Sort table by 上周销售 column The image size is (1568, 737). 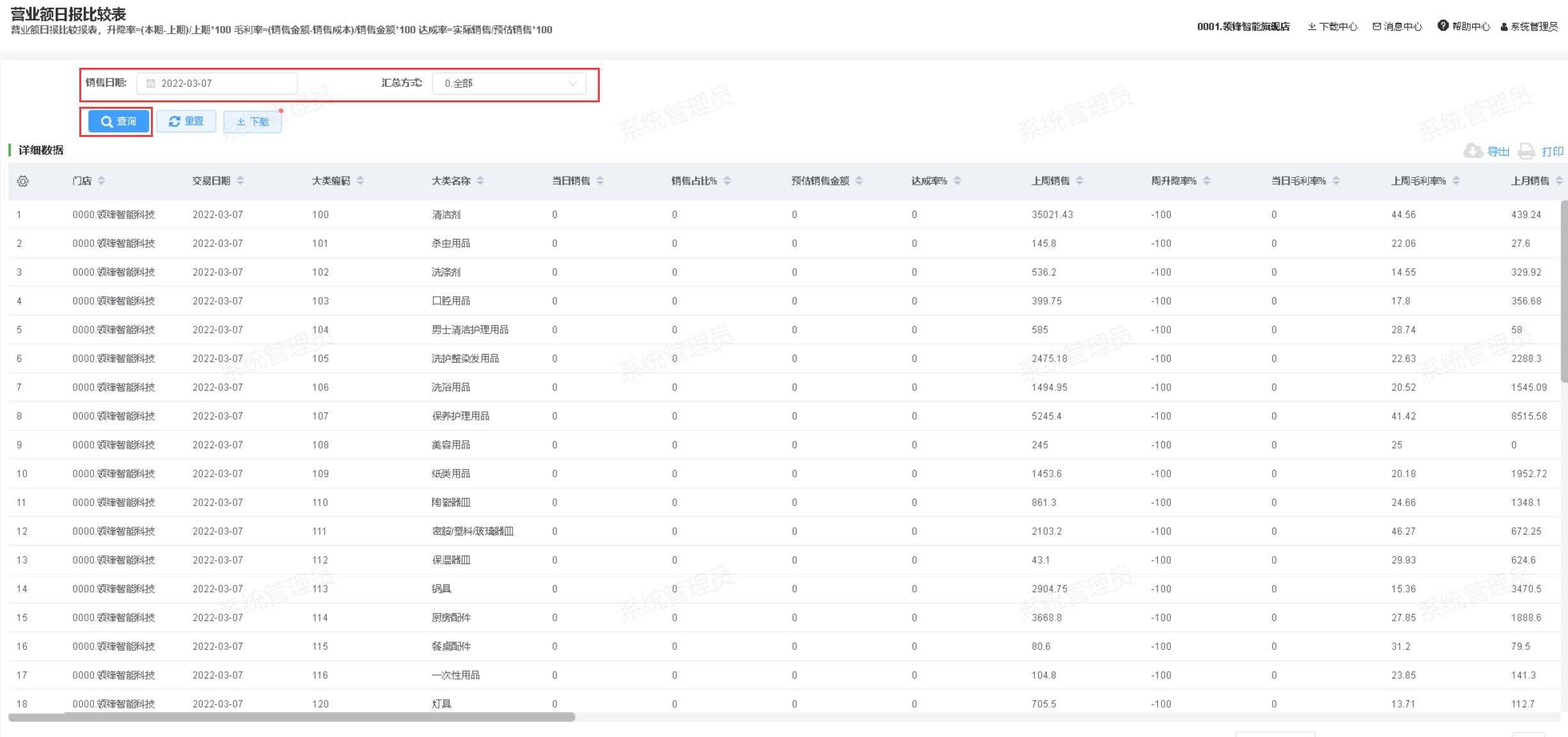coord(1079,181)
